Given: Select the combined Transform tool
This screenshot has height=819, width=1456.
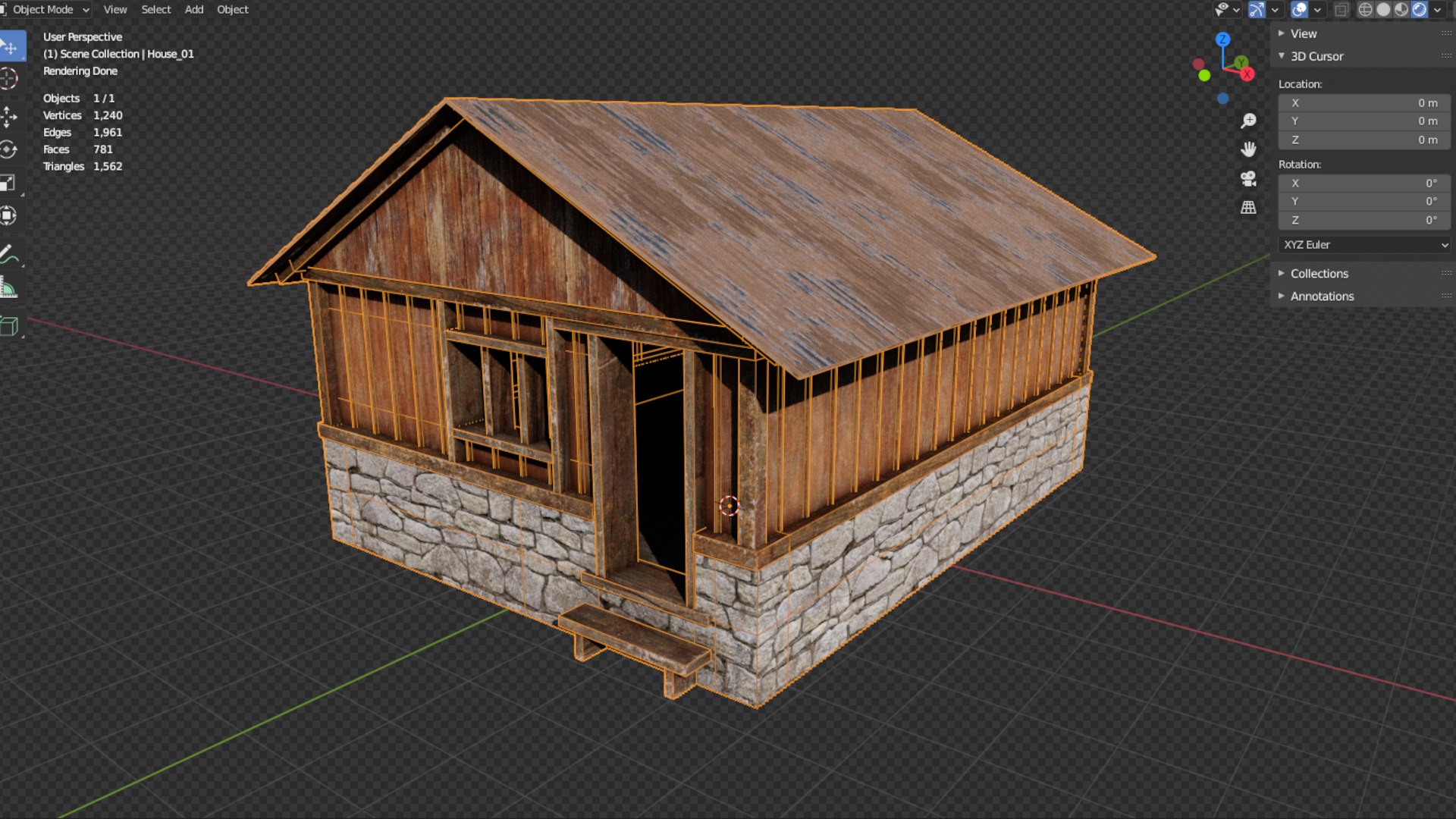Looking at the screenshot, I should pyautogui.click(x=9, y=216).
